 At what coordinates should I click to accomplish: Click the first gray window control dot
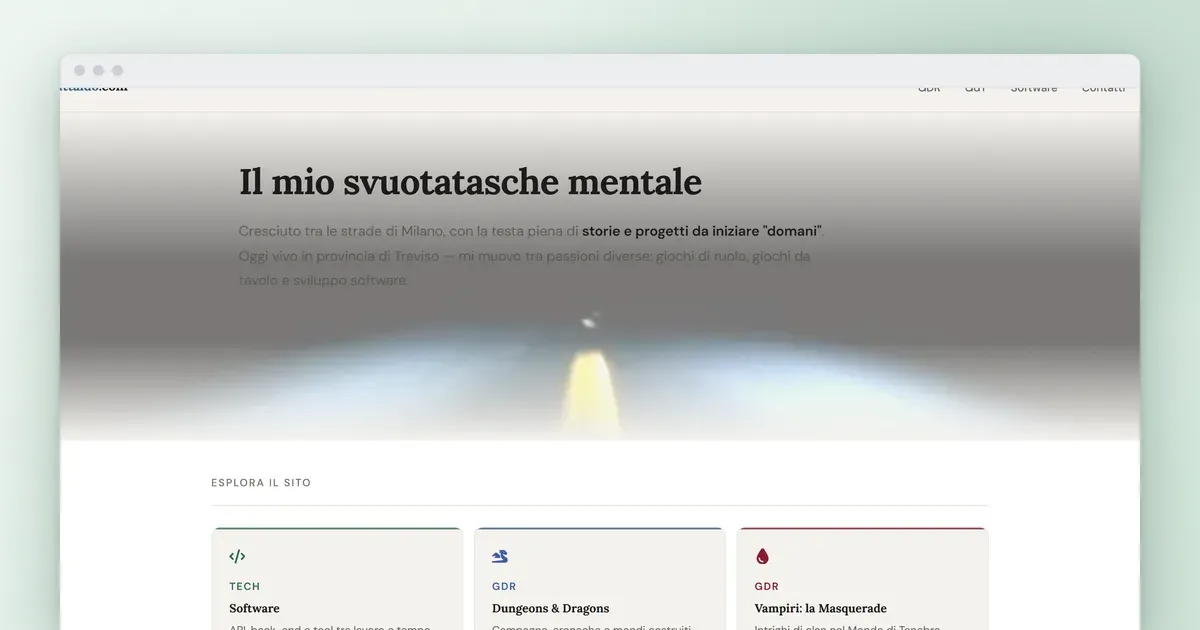coord(80,71)
